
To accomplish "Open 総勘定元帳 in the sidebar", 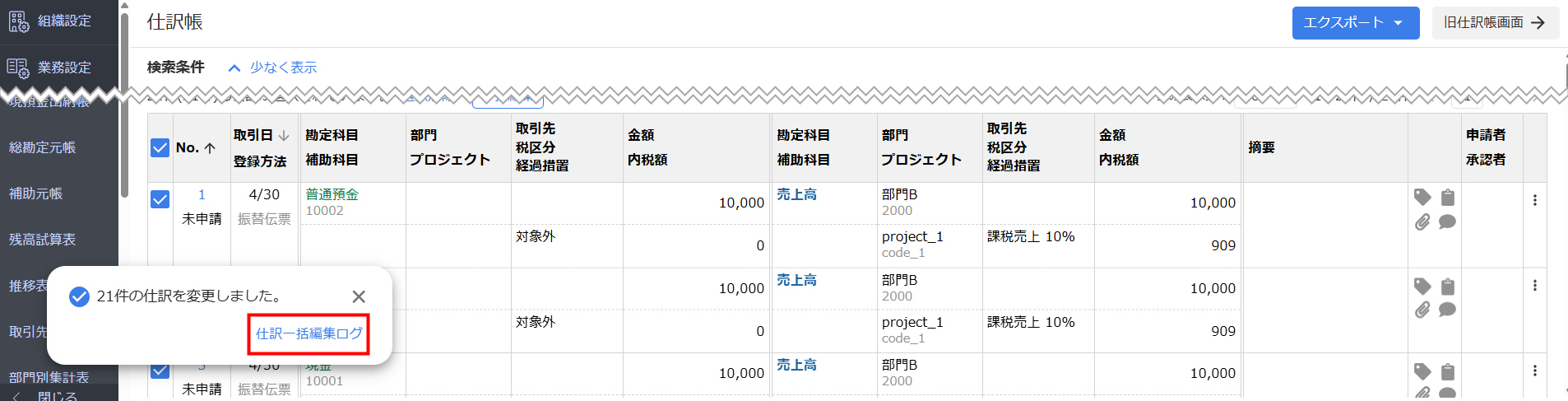I will click(43, 147).
